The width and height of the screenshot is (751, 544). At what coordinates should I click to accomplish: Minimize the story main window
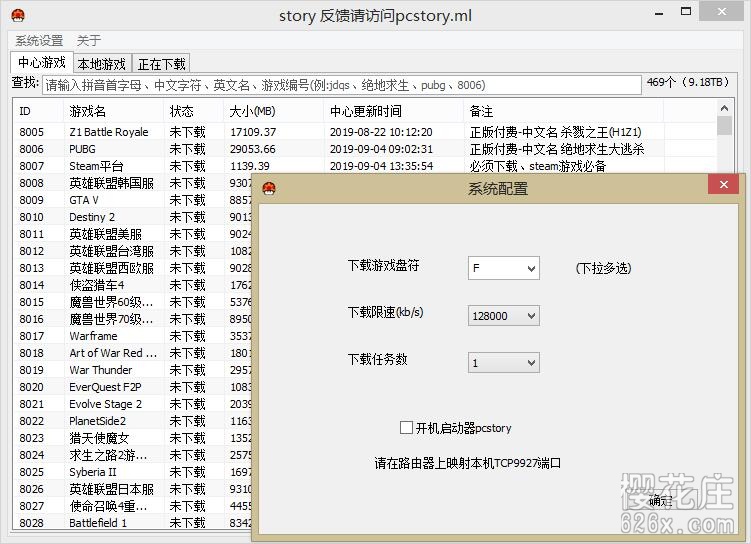pos(659,13)
